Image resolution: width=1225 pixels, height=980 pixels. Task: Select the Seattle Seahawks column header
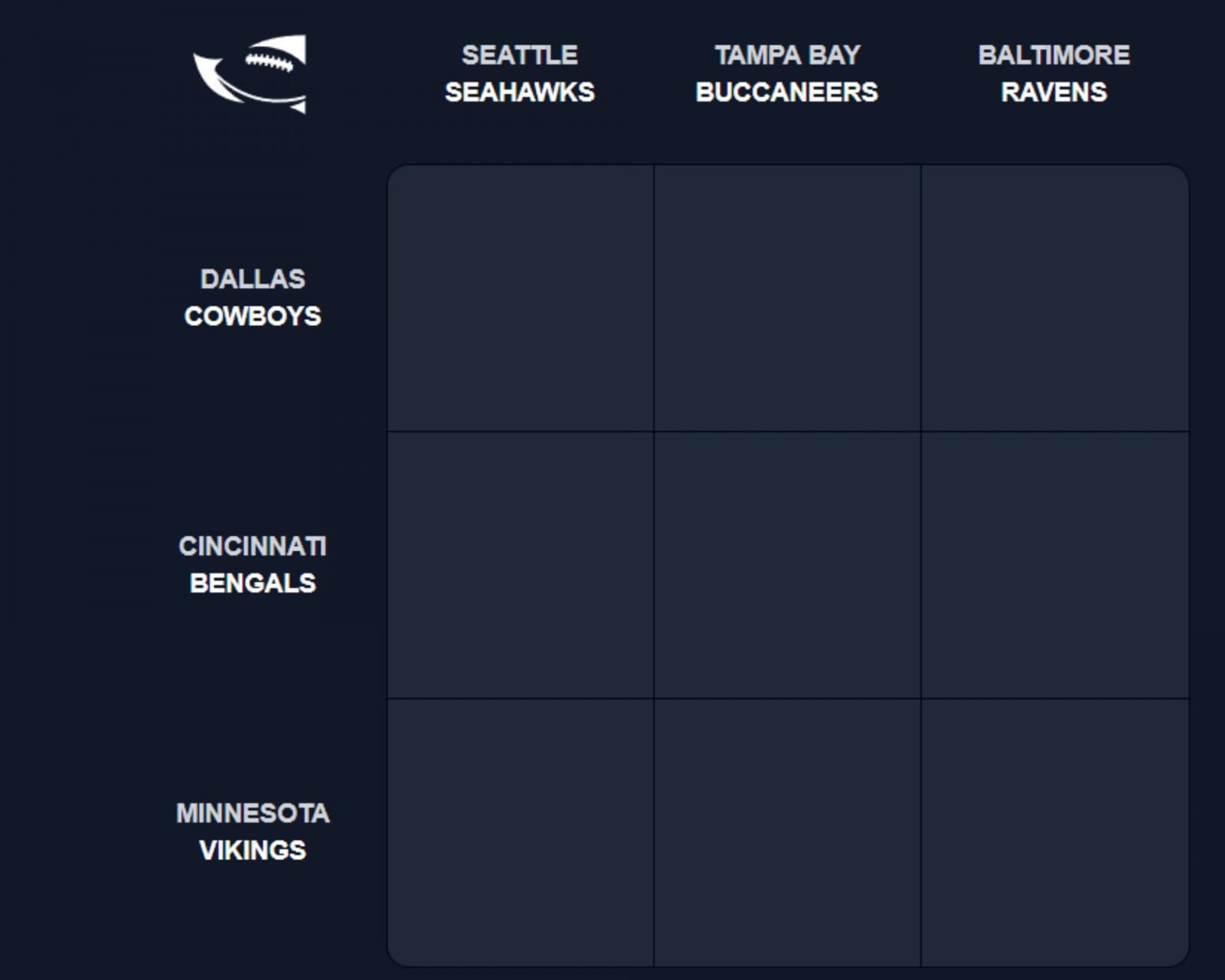519,73
